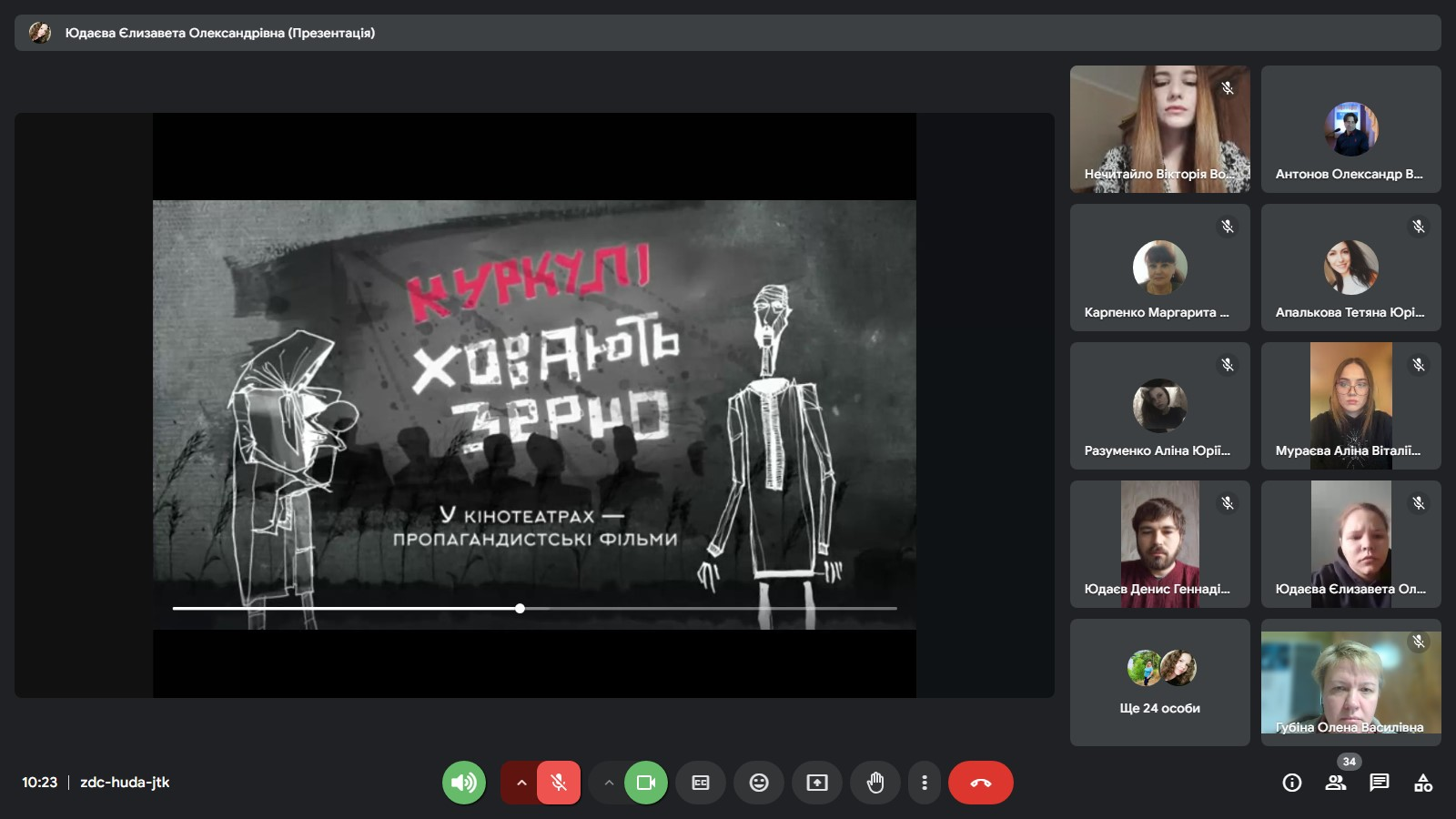Screen dimensions: 1456x819
Task: Expand camera video settings chevron
Action: [x=609, y=783]
